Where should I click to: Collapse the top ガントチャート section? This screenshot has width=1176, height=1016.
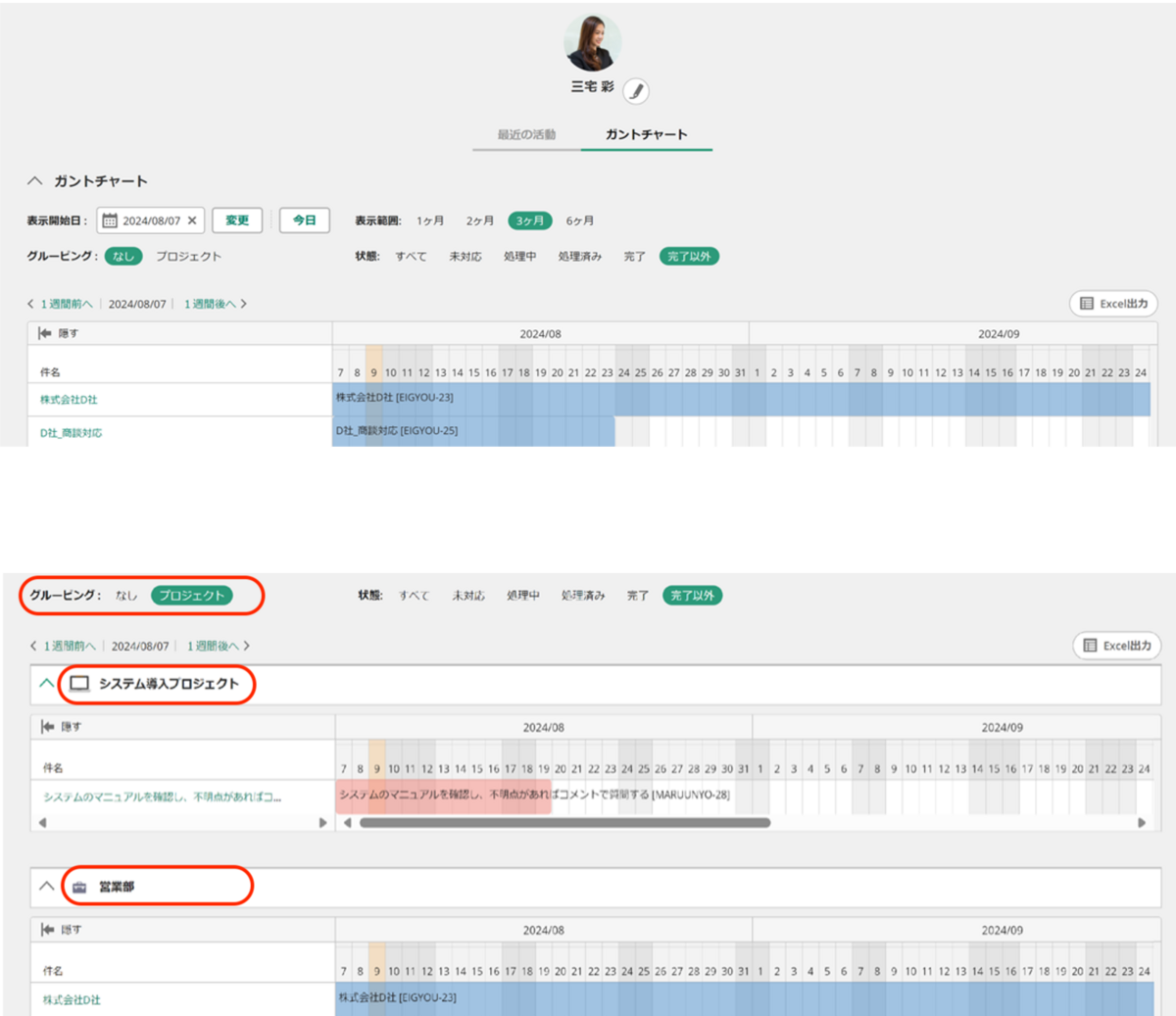click(35, 181)
